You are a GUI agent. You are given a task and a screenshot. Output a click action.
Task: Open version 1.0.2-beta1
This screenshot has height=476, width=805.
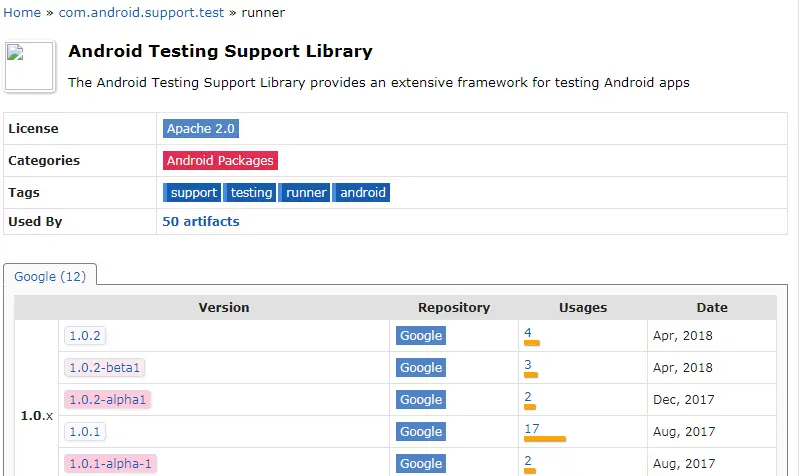[105, 368]
